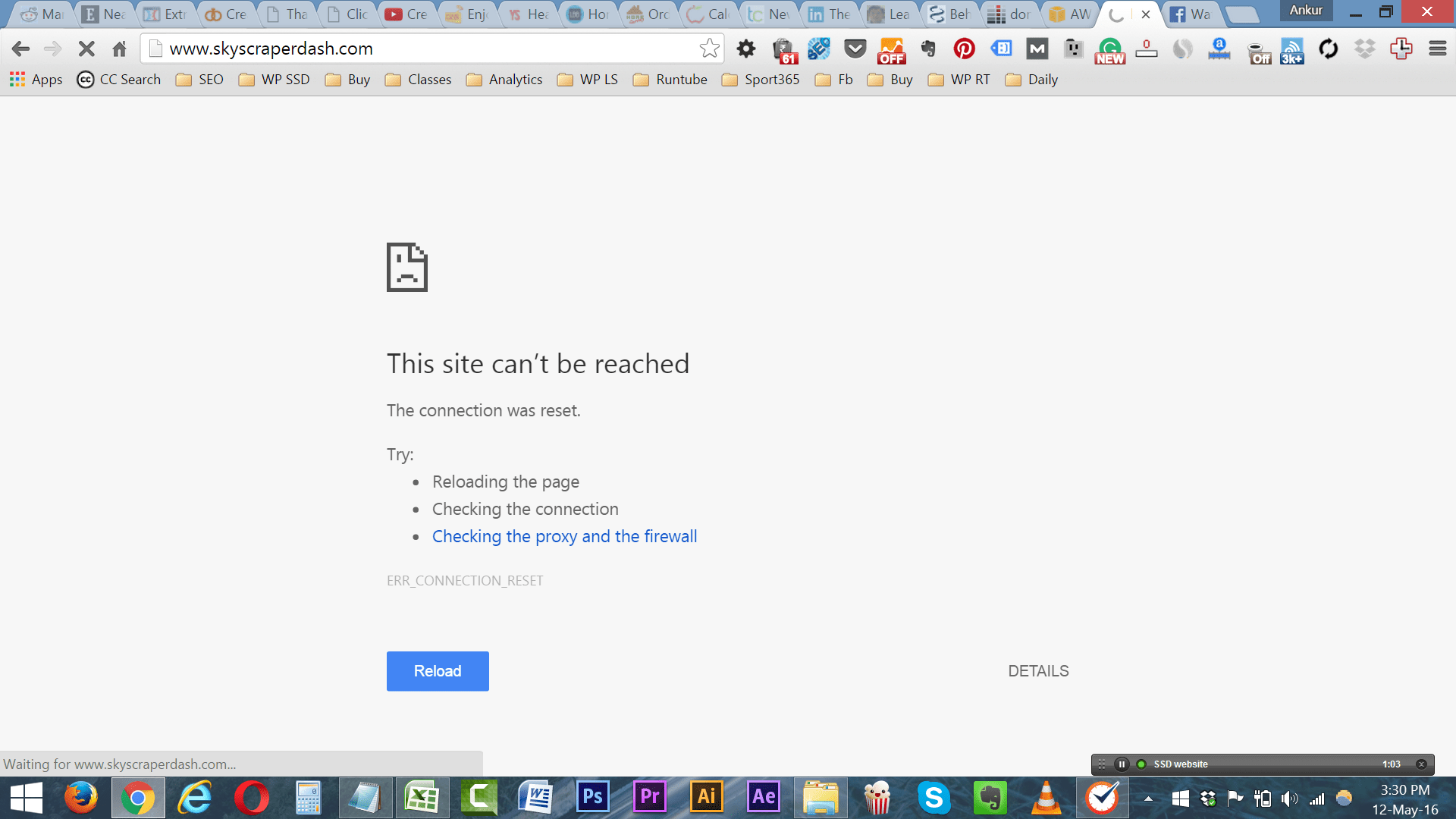1456x819 pixels.
Task: Close the SSD website timer widget
Action: pos(1422,764)
